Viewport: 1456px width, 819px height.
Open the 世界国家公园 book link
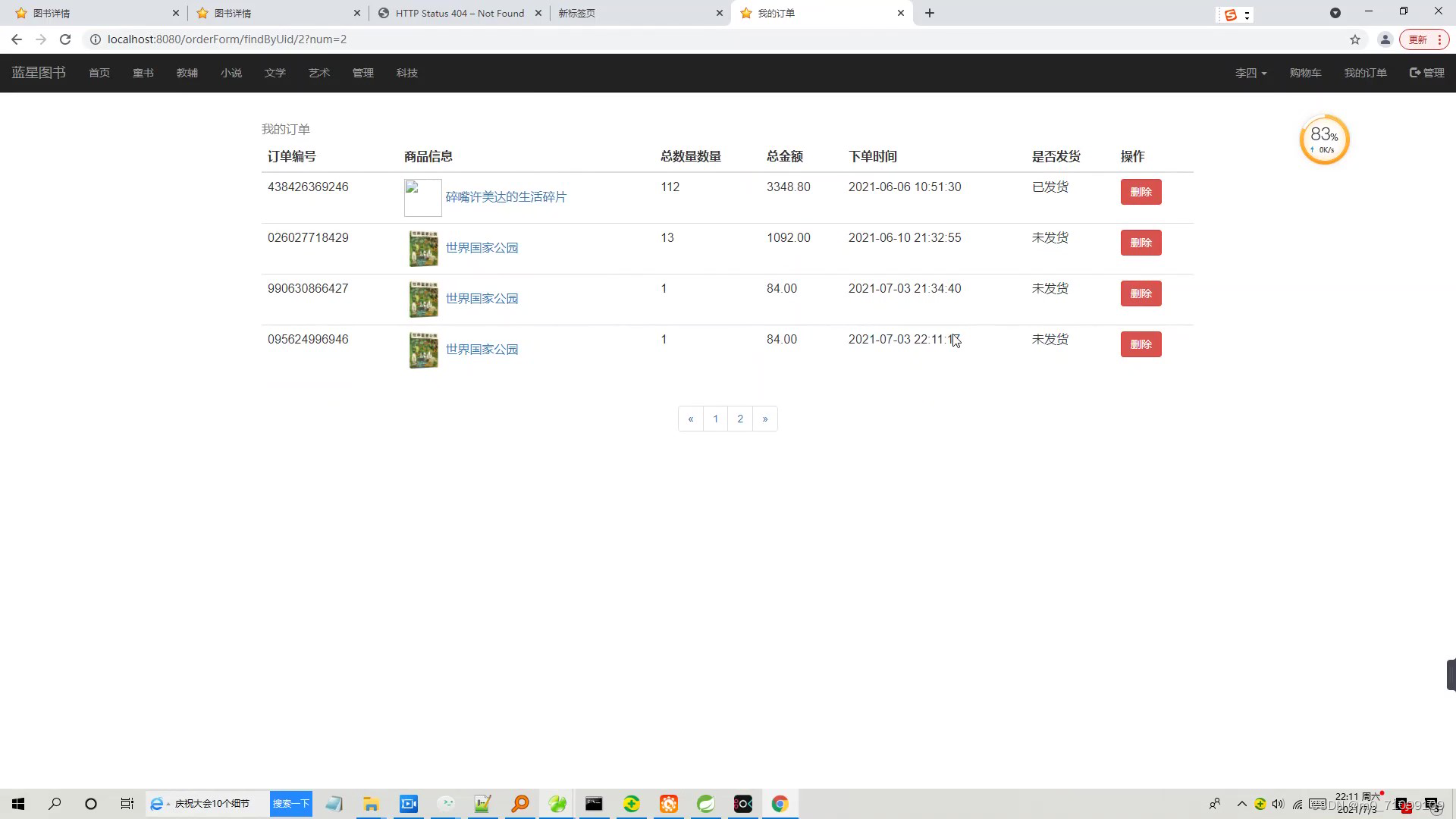pos(481,247)
